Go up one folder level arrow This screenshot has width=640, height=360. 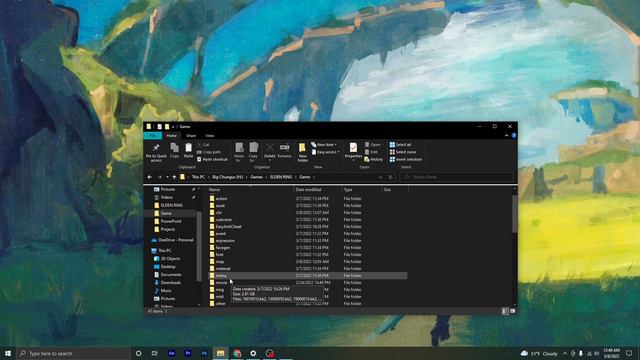174,177
